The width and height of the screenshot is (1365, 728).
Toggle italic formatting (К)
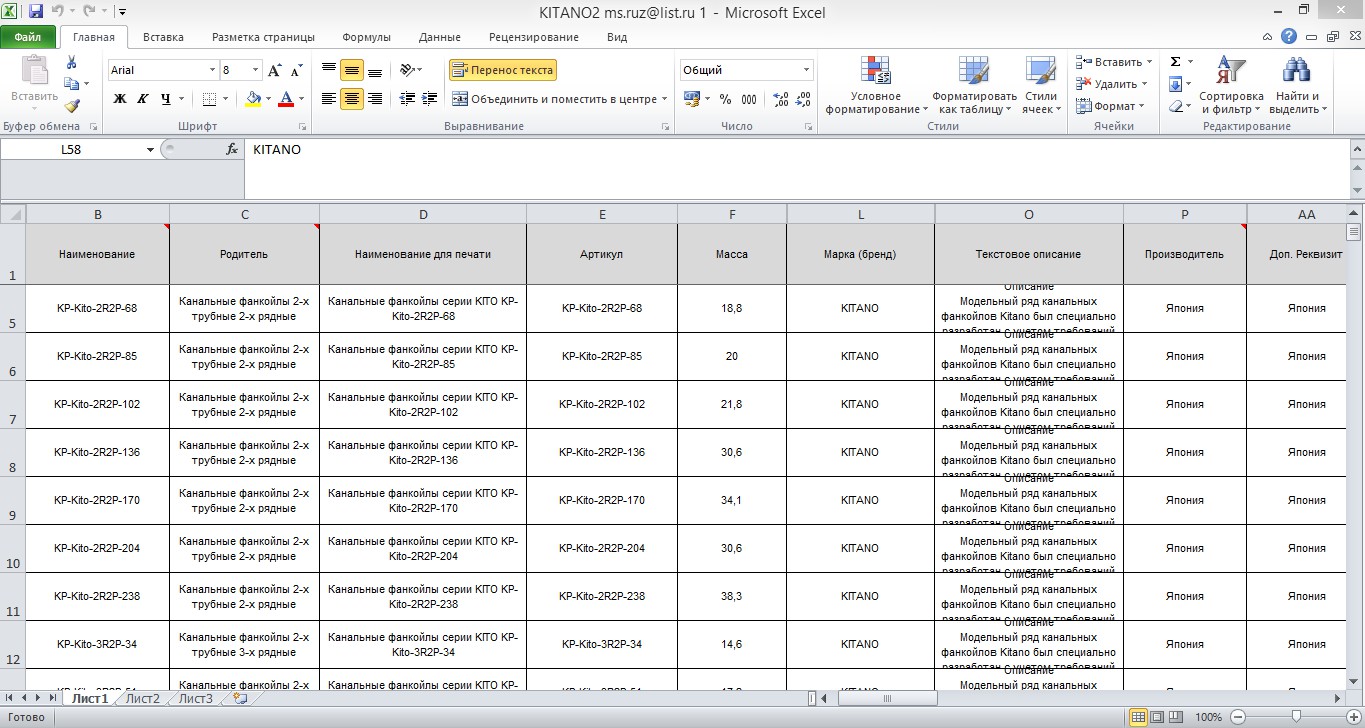pos(142,99)
